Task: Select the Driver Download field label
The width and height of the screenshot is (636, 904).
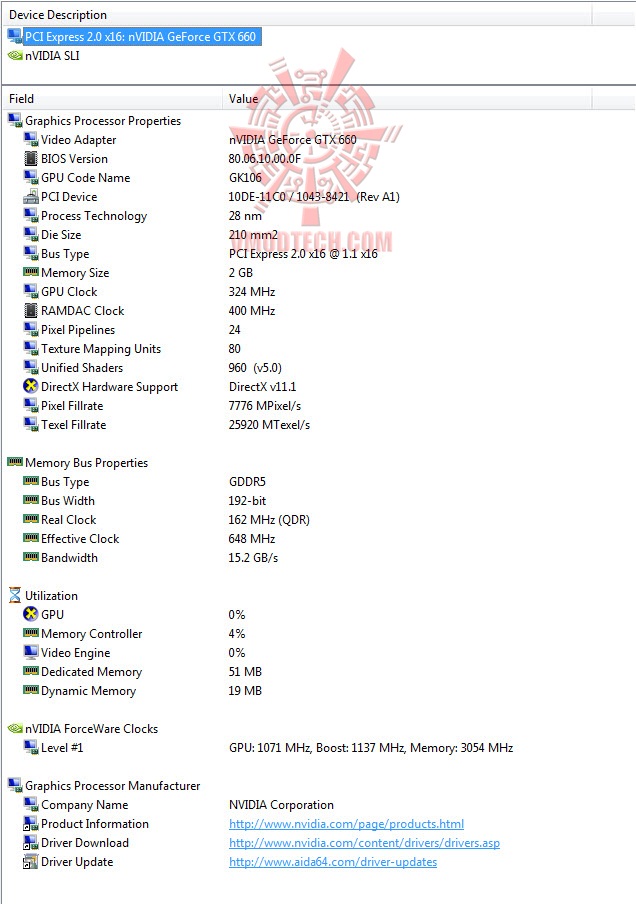Action: pyautogui.click(x=85, y=843)
